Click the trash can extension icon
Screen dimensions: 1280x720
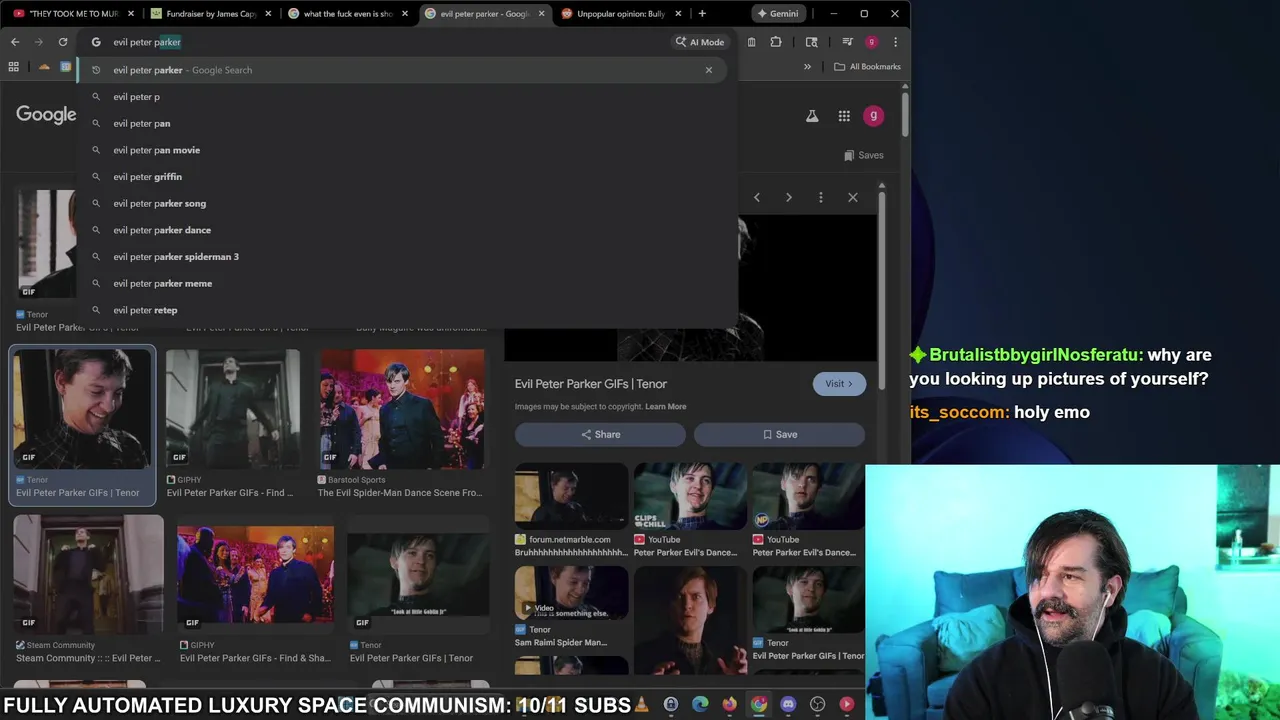coord(752,42)
